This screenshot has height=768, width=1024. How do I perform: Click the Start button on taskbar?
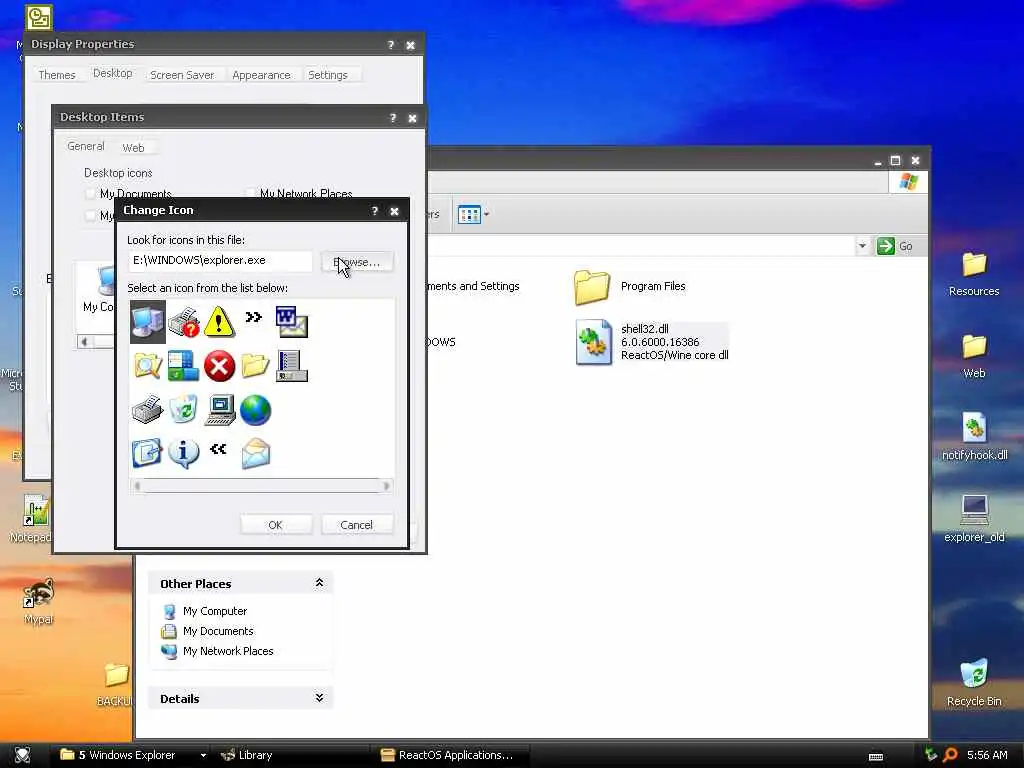[x=22, y=755]
